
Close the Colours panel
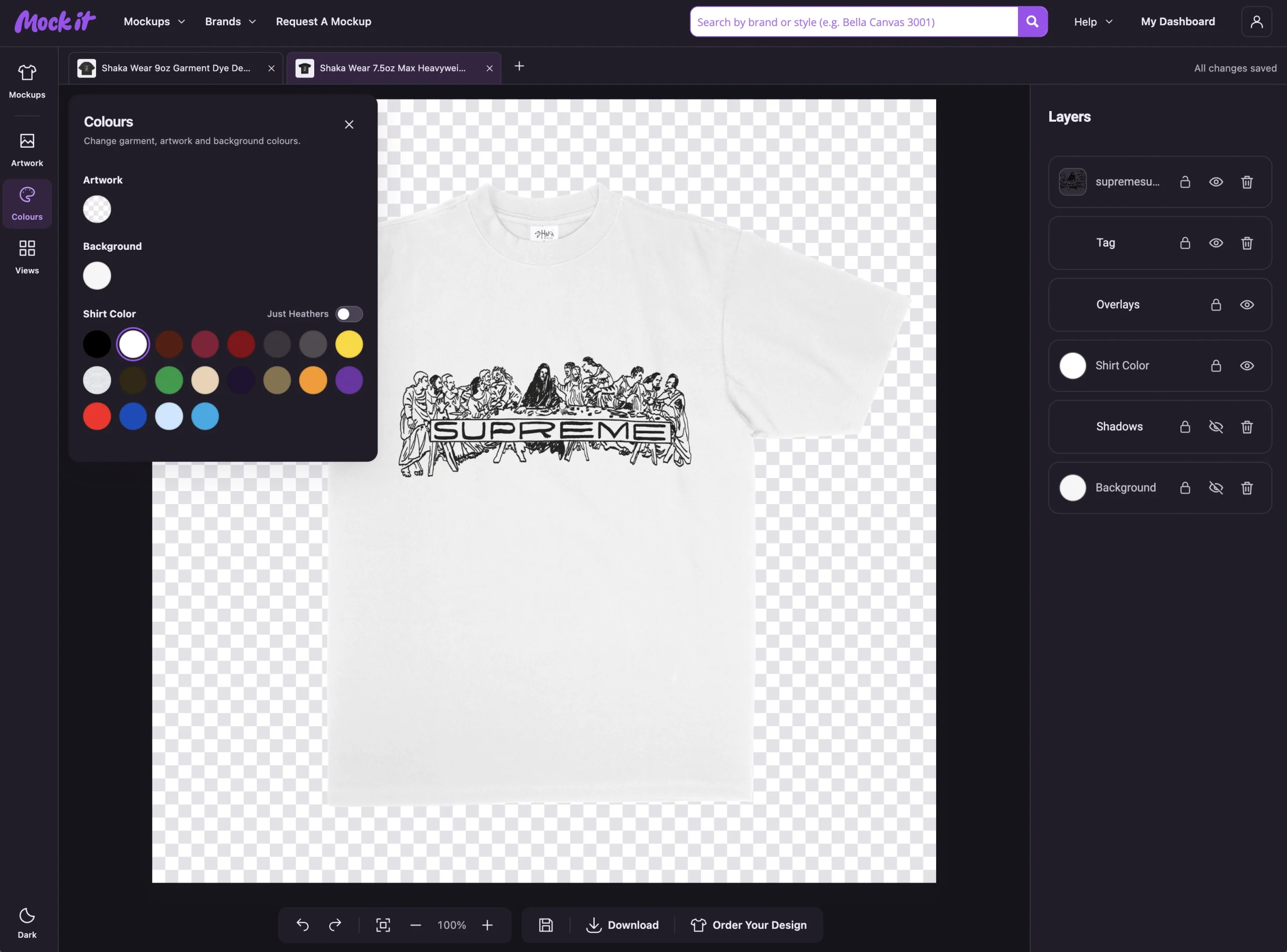pos(349,125)
